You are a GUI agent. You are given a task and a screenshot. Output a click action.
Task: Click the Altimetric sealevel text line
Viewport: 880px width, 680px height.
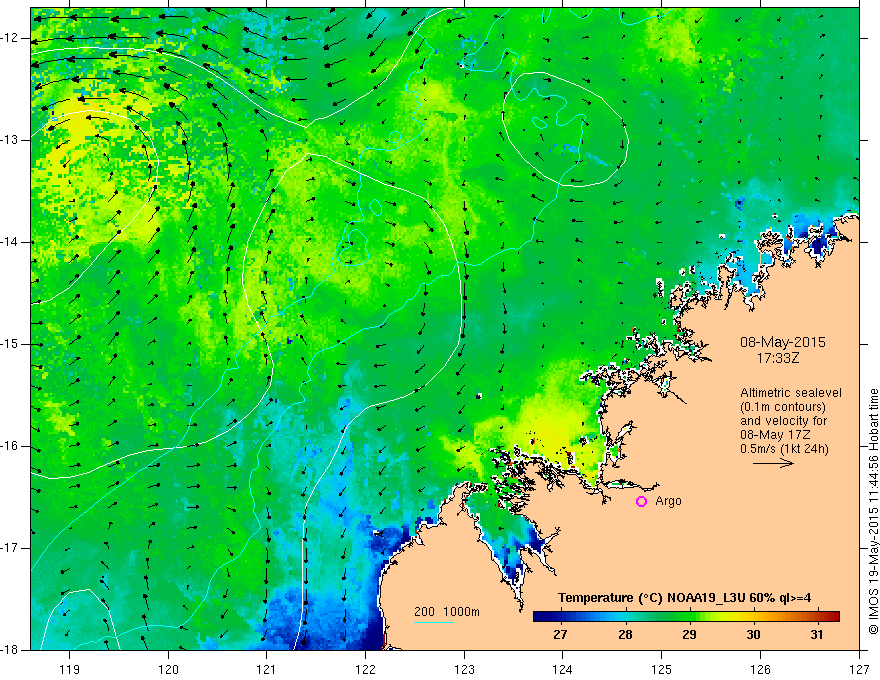791,393
